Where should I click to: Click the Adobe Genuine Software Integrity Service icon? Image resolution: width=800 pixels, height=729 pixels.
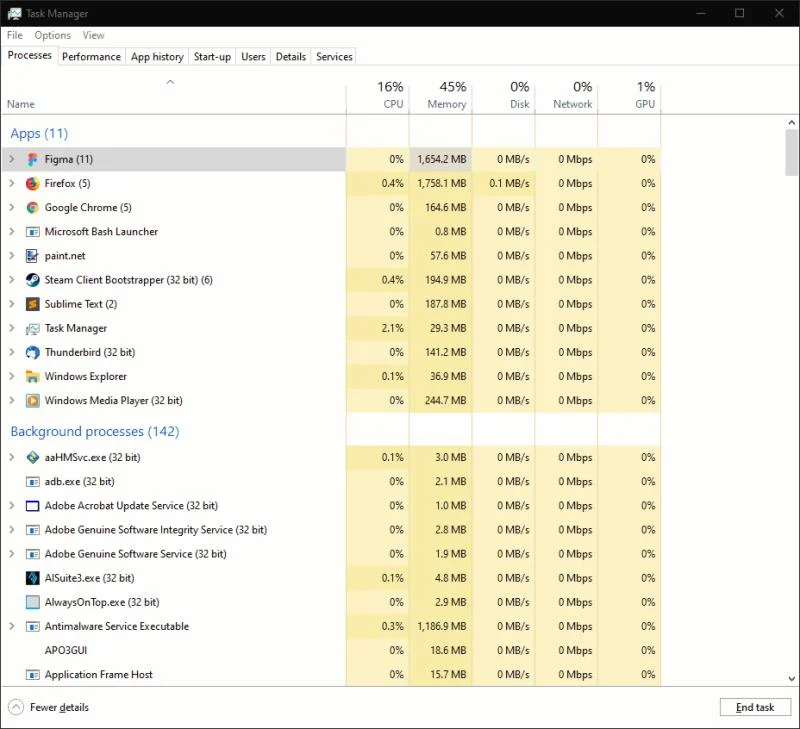33,530
